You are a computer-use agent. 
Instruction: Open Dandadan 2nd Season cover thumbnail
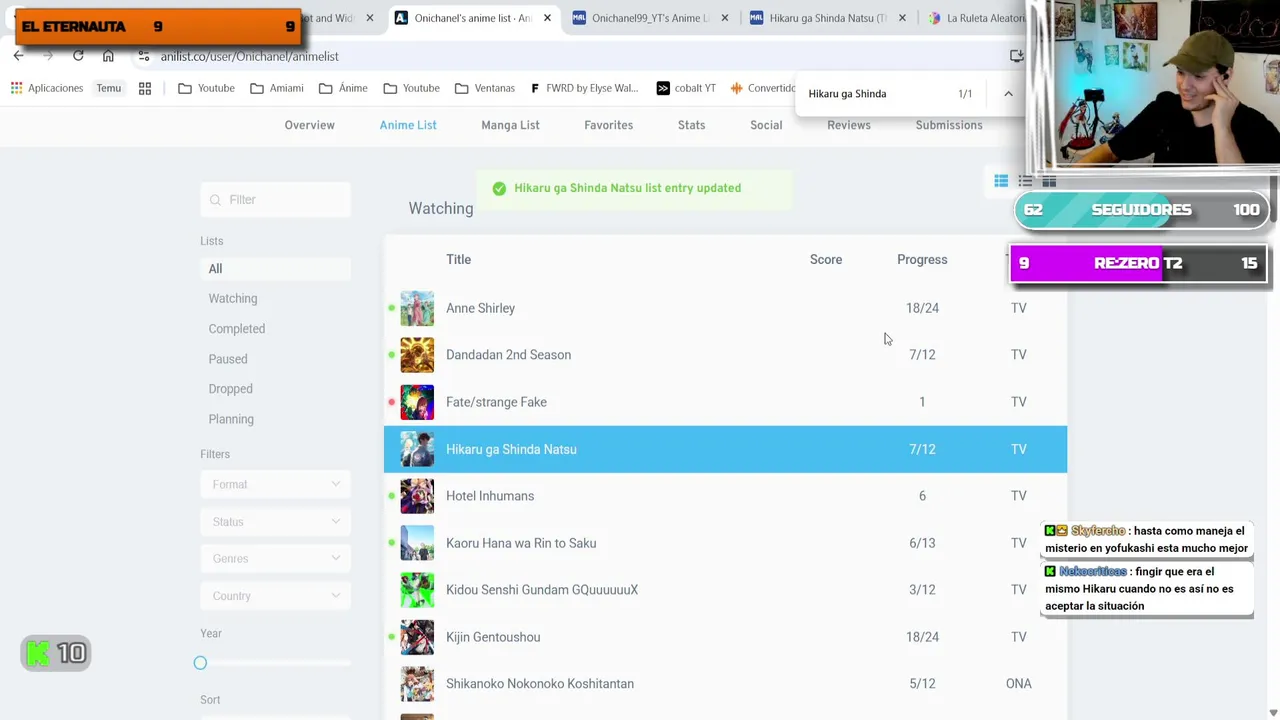tap(417, 355)
